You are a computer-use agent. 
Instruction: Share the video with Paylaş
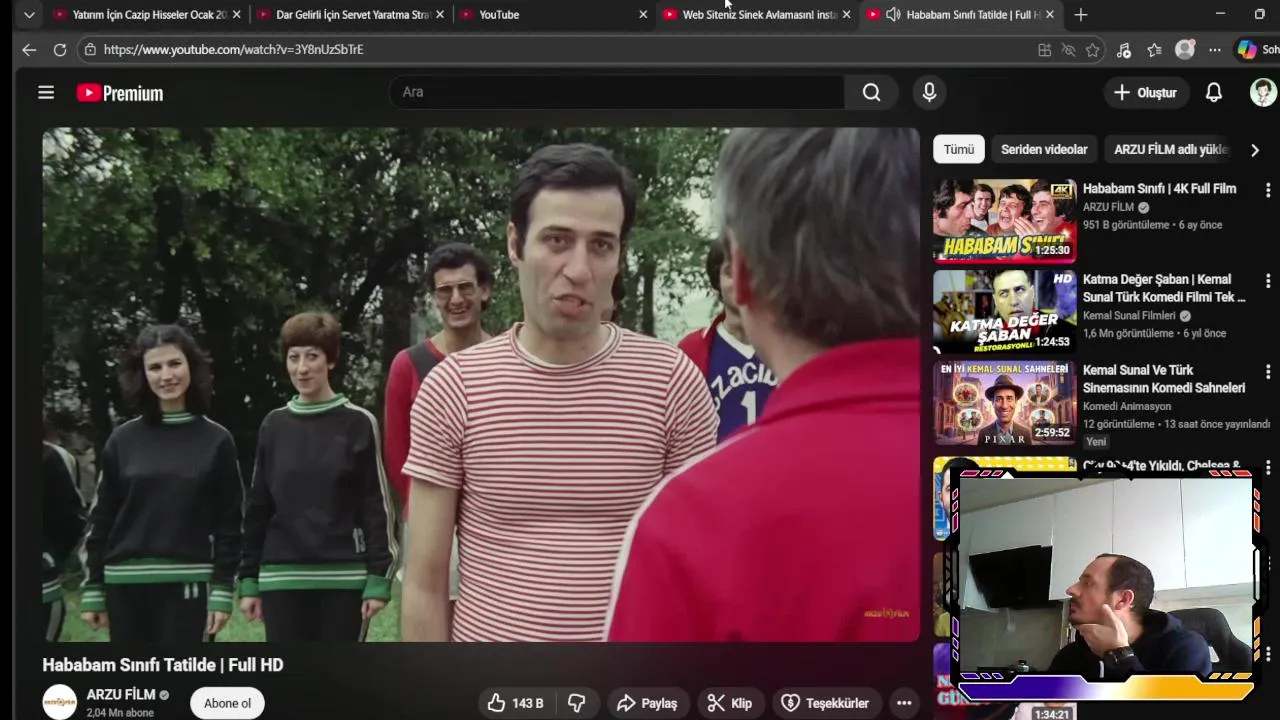coord(647,703)
